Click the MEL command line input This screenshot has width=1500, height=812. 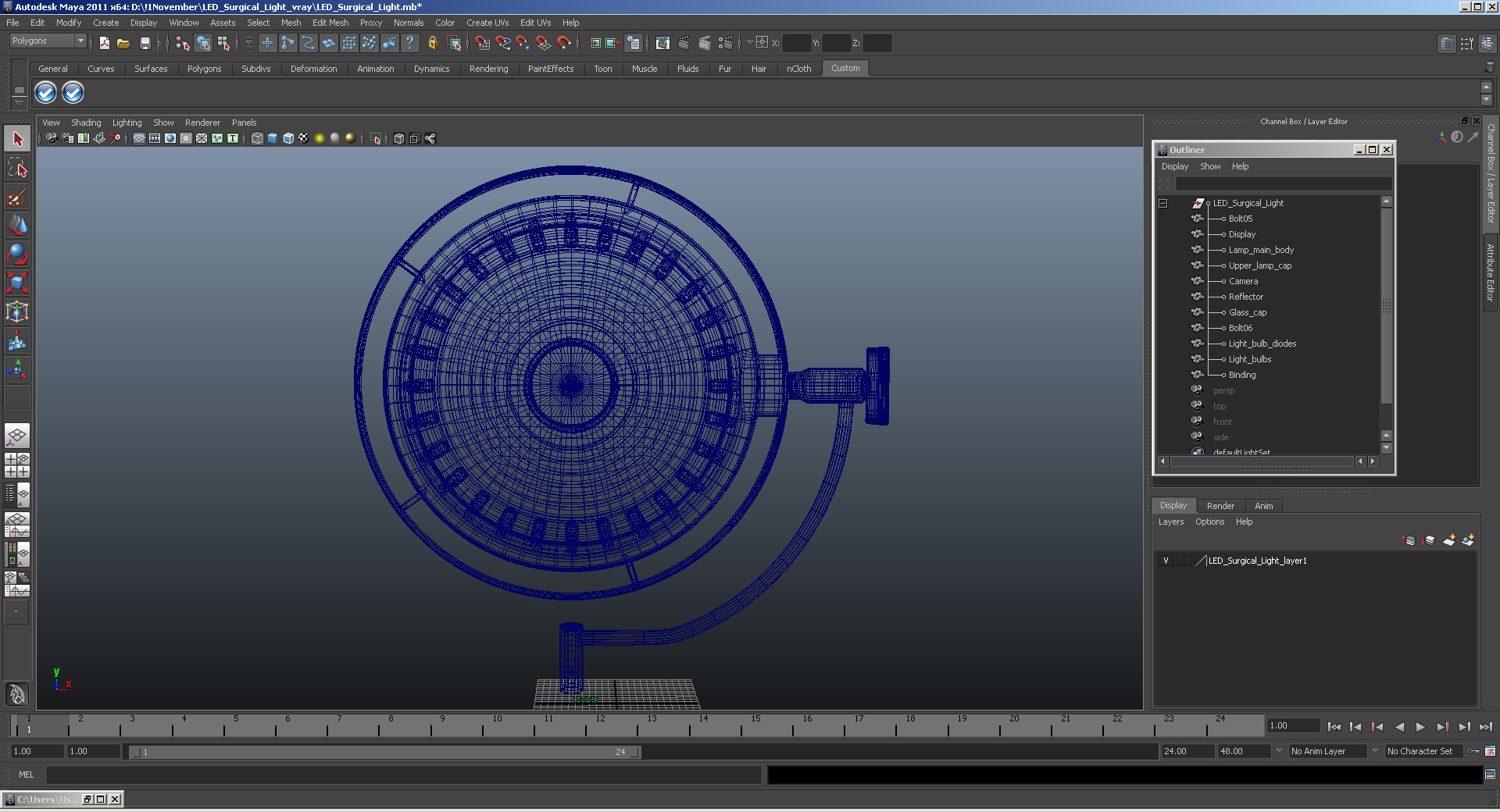pyautogui.click(x=403, y=775)
